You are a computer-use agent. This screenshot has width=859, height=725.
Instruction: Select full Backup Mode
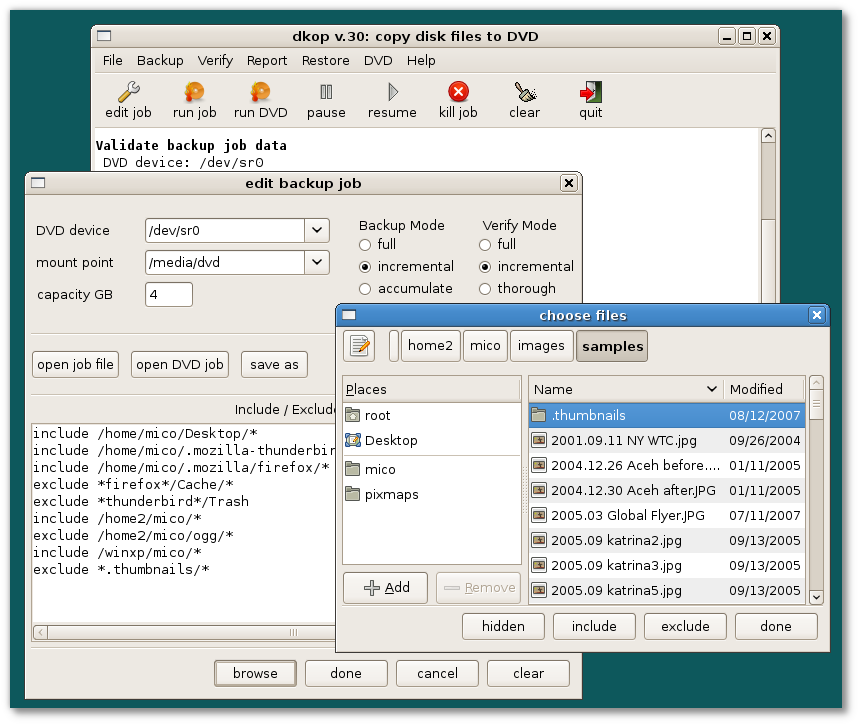(365, 244)
